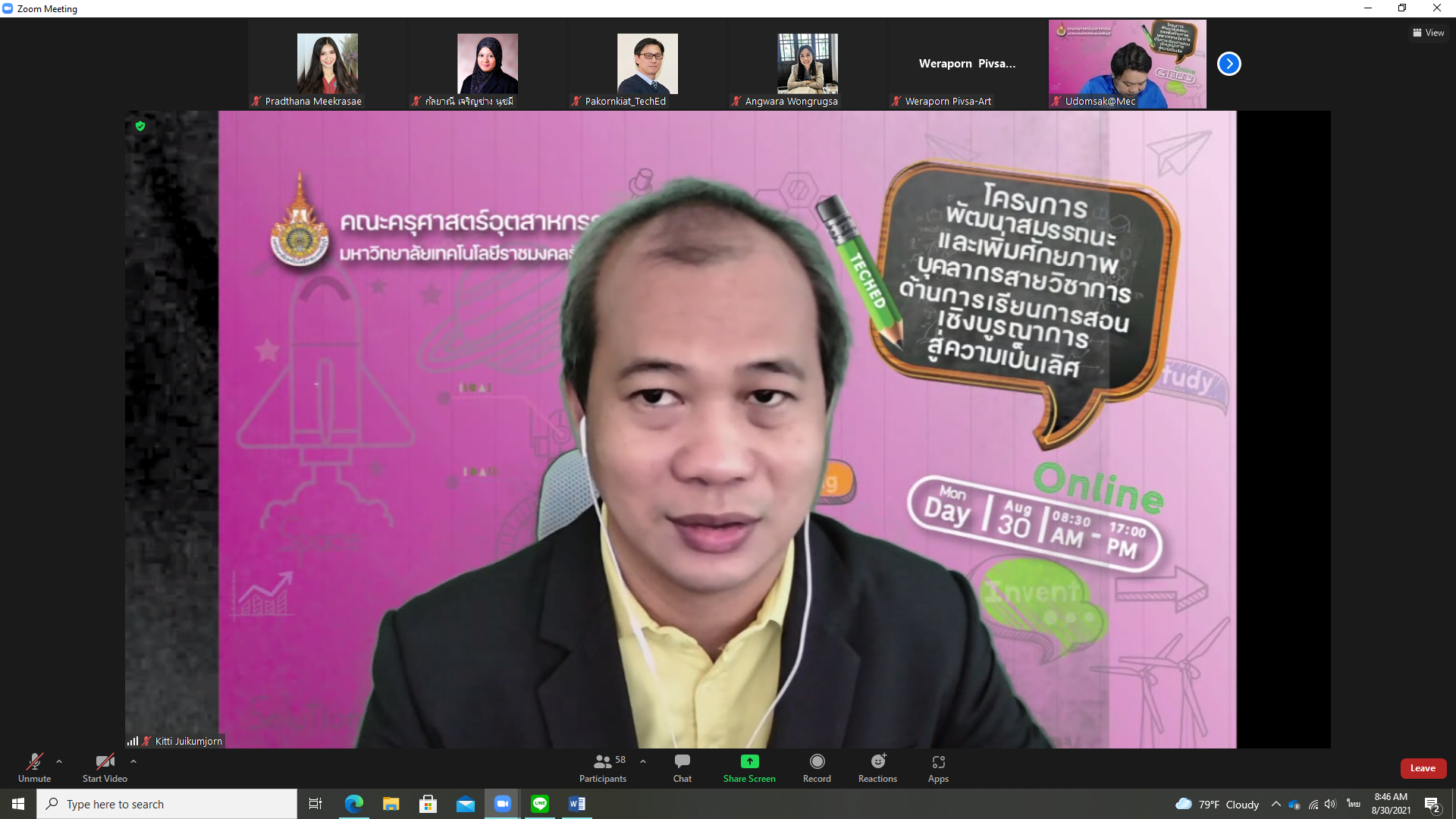Screen dimensions: 1456x819
Task: Open the Windows Start menu
Action: click(18, 804)
